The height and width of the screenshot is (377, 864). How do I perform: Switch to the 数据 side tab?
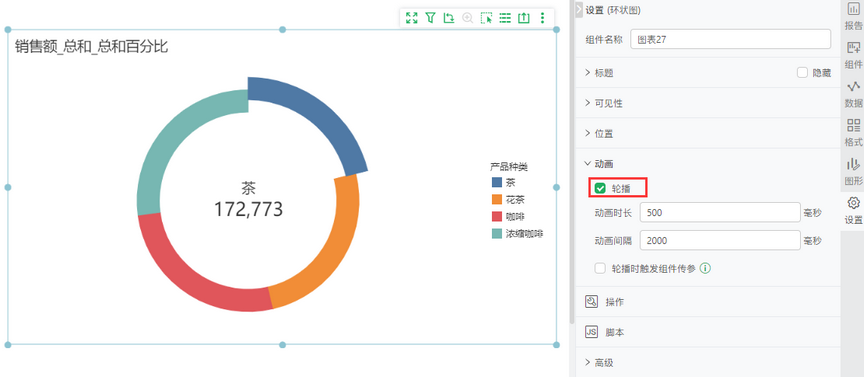point(853,94)
